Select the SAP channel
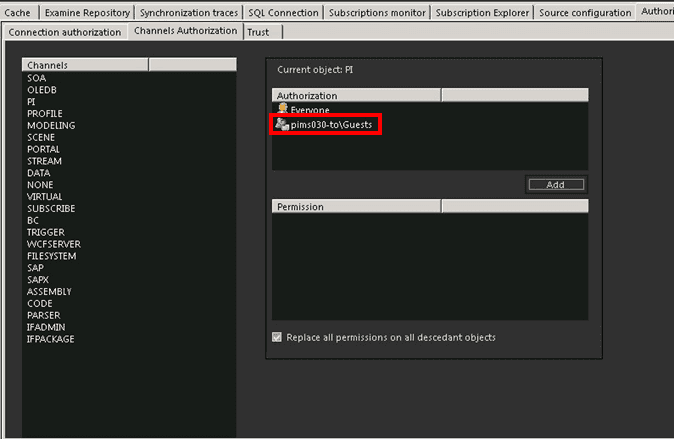674x439 pixels. click(35, 268)
